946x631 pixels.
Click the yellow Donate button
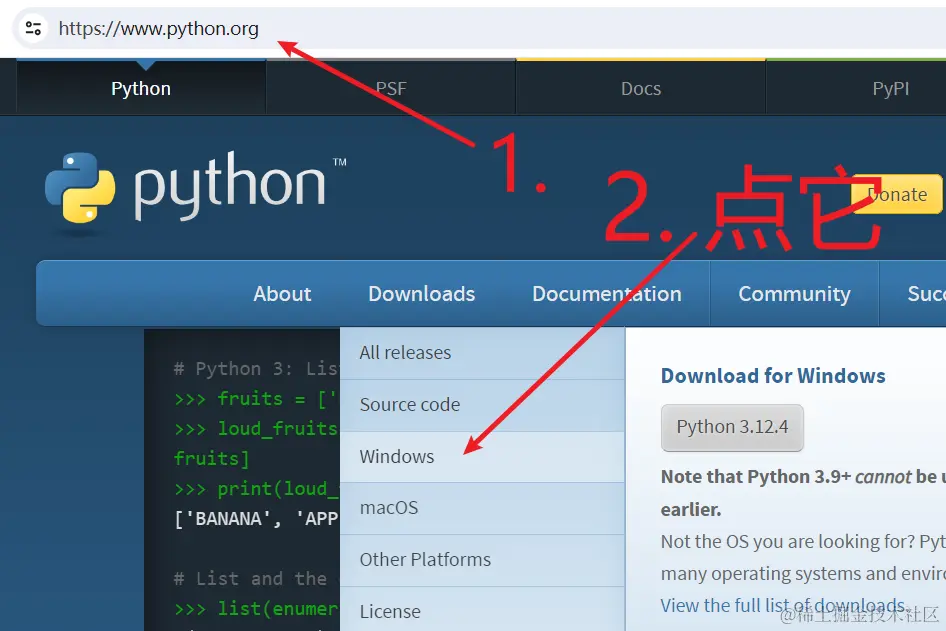click(x=897, y=194)
